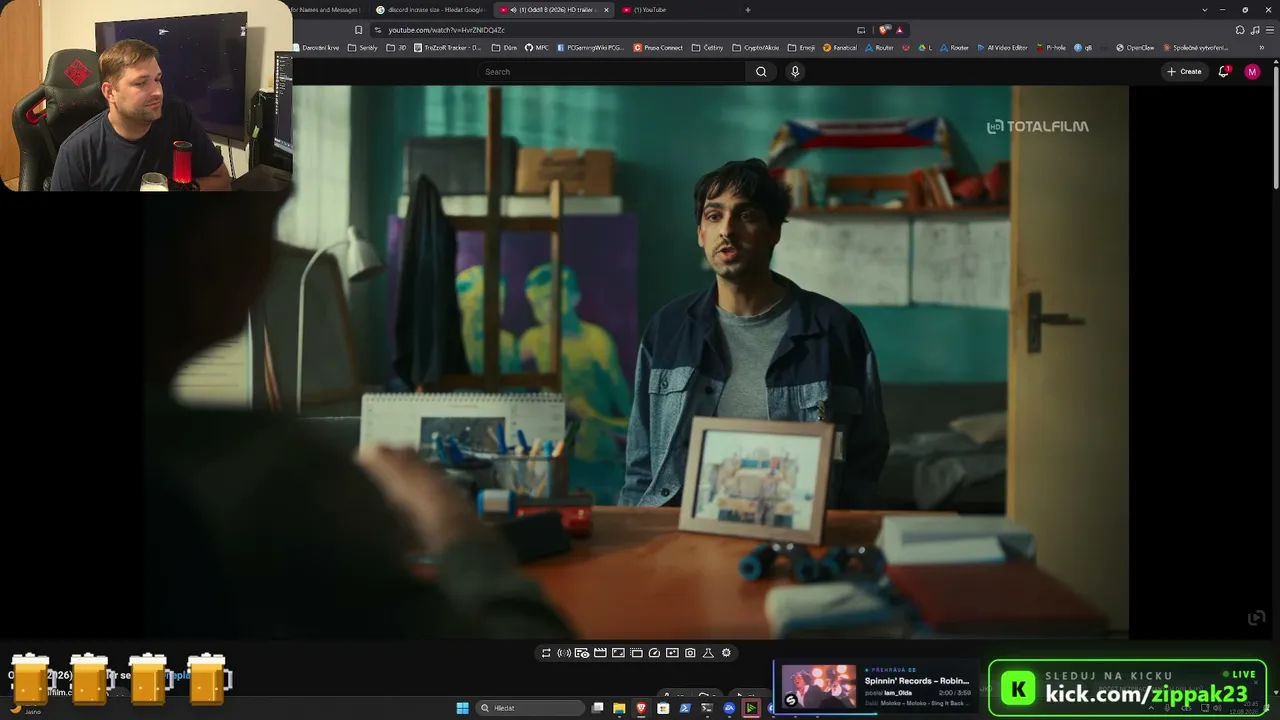1280x720 pixels.
Task: Open the browser extensions puzzle icon
Action: pos(1240,30)
